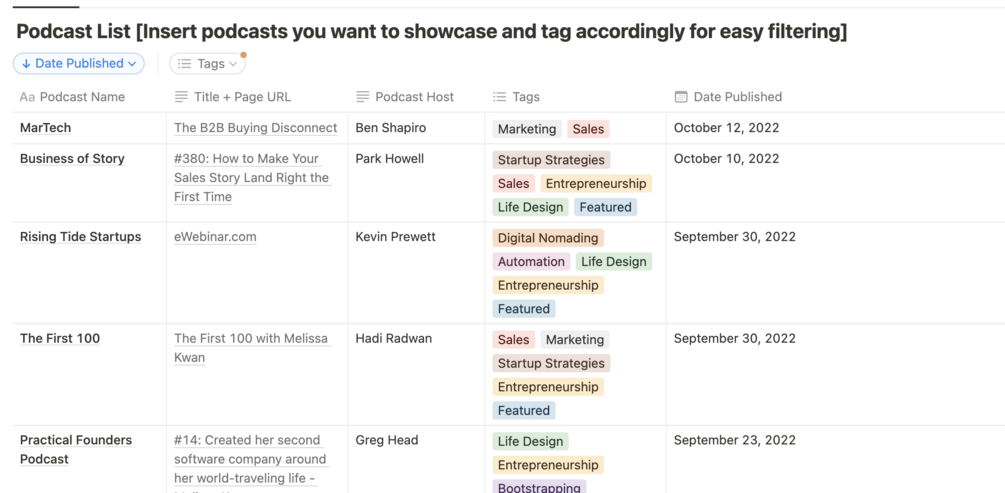The image size is (1005, 493).
Task: Click the purple Automation tag
Action: pos(531,262)
